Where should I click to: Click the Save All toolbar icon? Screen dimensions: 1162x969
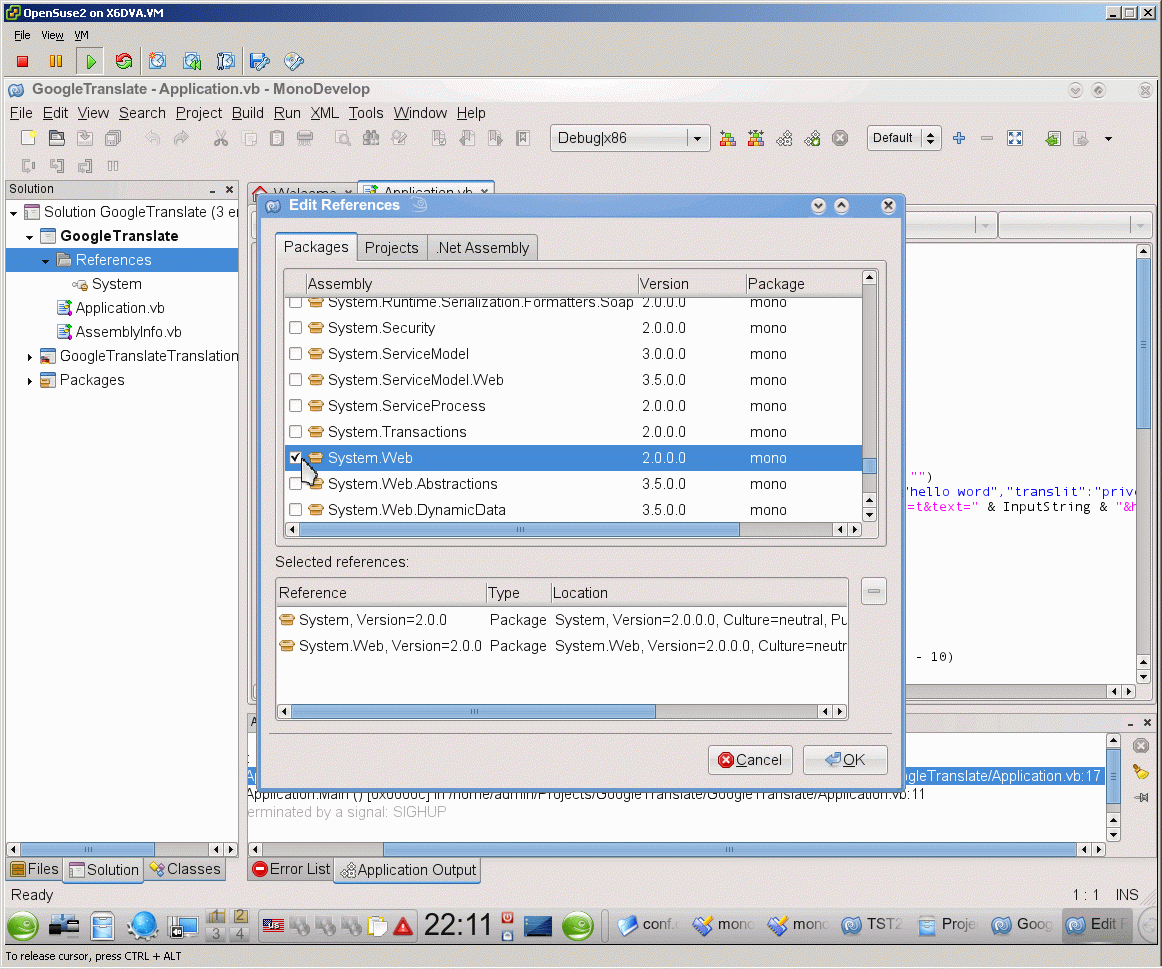(113, 138)
